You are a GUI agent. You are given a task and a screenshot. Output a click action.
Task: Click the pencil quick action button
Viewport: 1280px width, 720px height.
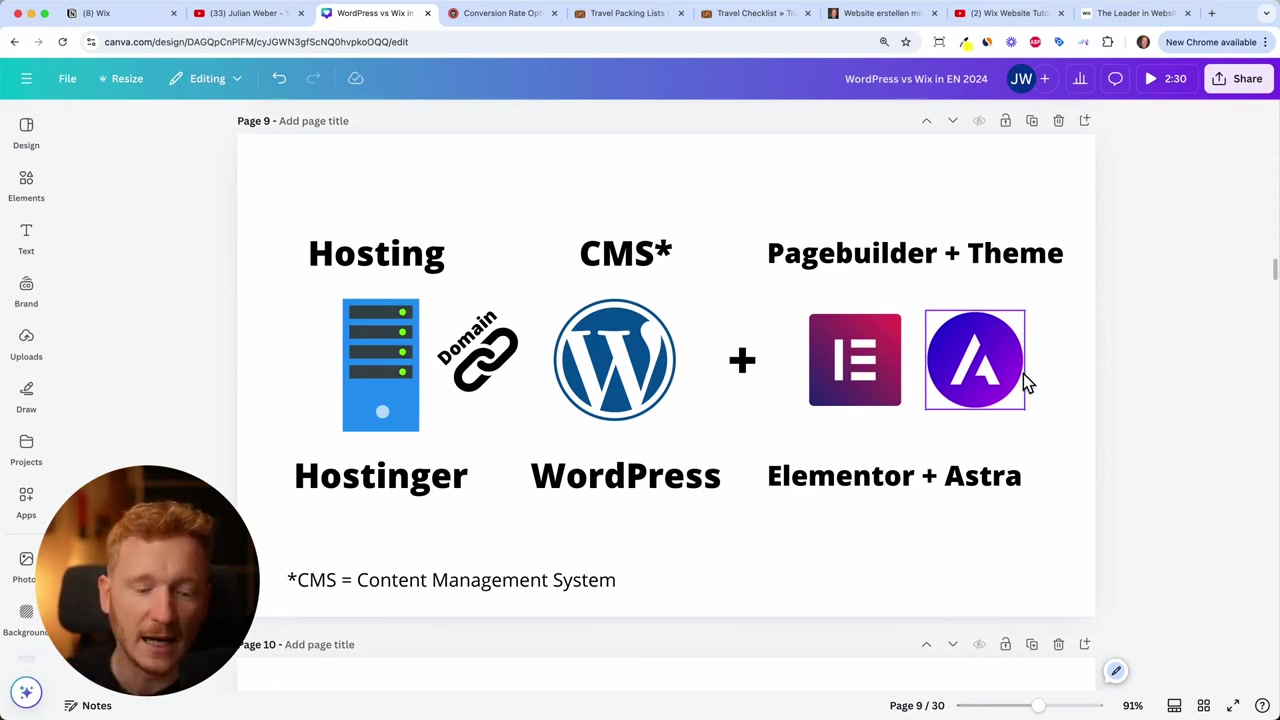(1116, 672)
